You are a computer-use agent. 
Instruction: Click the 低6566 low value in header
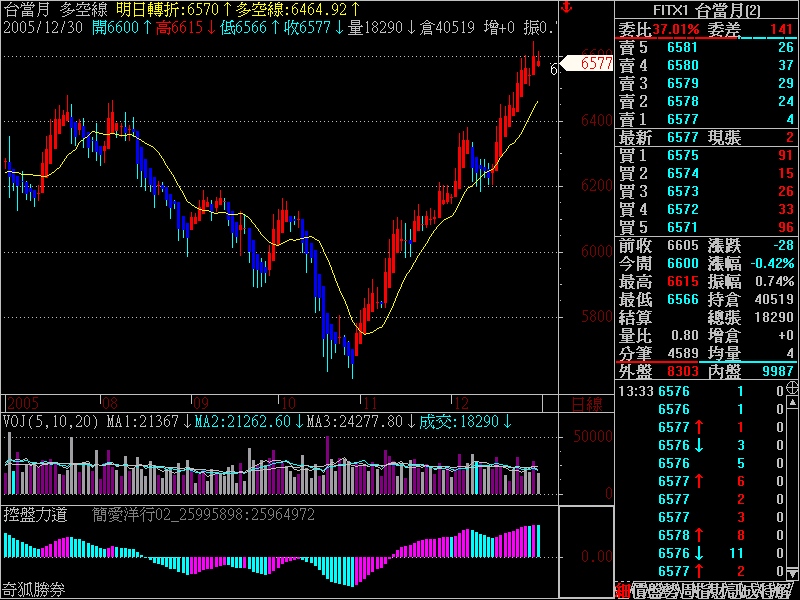(x=249, y=28)
